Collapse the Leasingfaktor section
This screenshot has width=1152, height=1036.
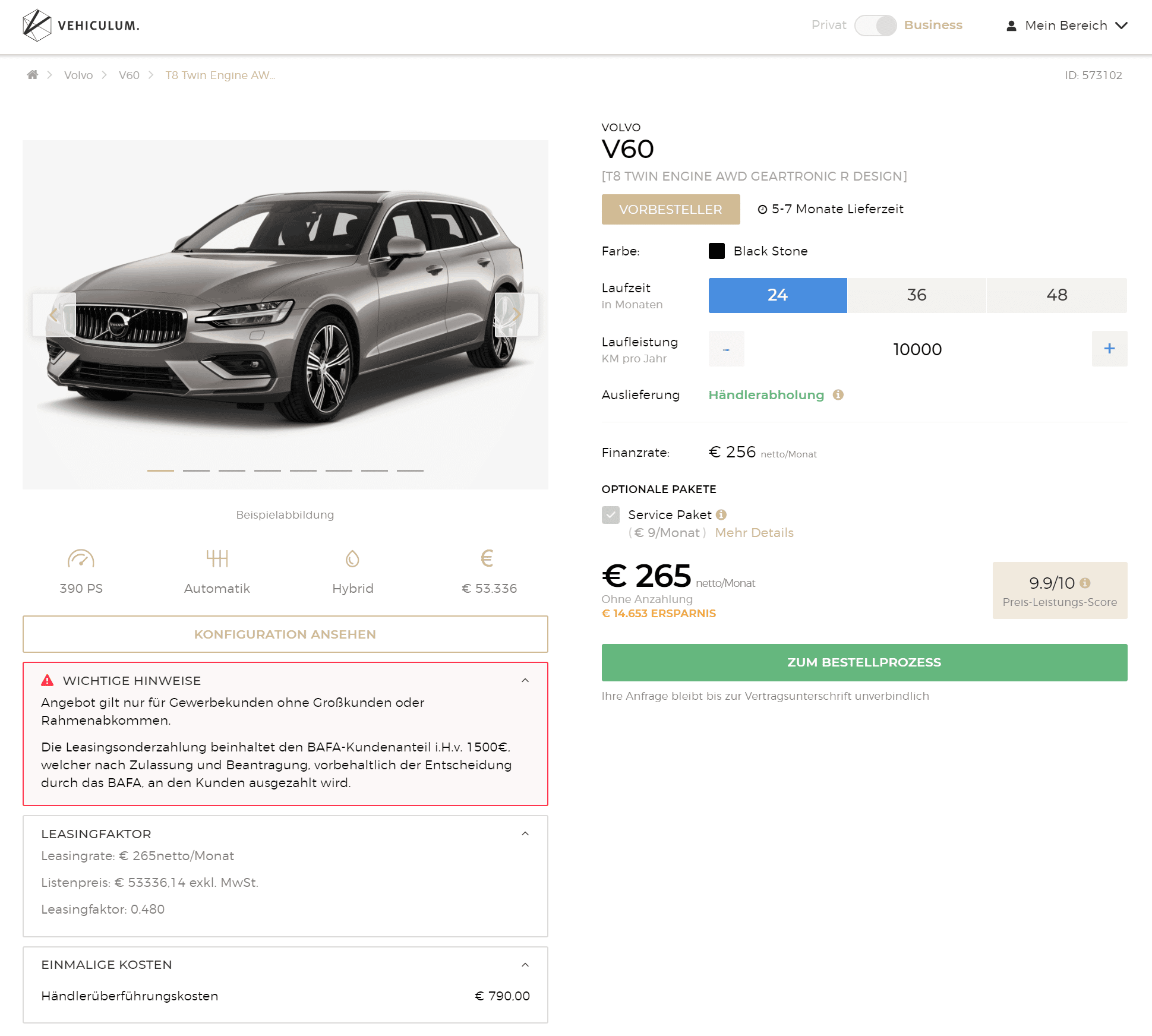pyautogui.click(x=525, y=833)
